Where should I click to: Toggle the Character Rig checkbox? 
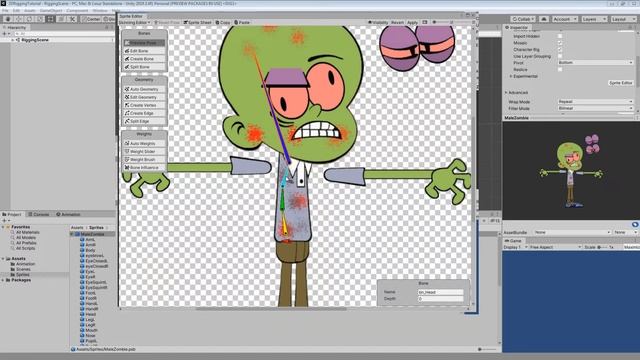coord(560,49)
